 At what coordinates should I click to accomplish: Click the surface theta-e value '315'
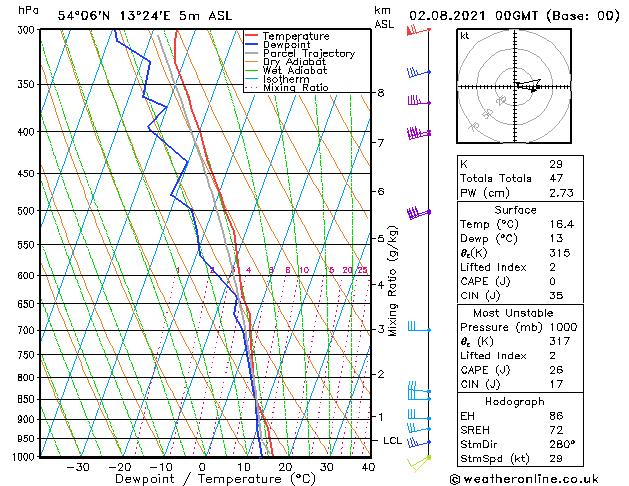560,253
